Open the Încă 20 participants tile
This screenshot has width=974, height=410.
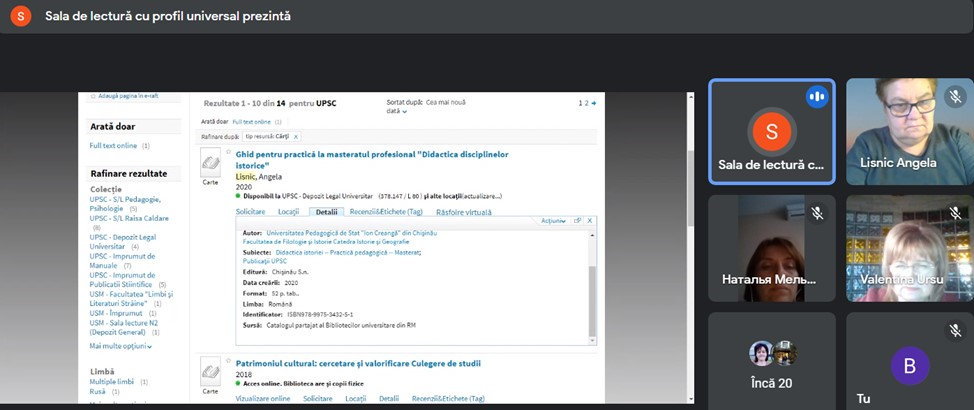771,361
